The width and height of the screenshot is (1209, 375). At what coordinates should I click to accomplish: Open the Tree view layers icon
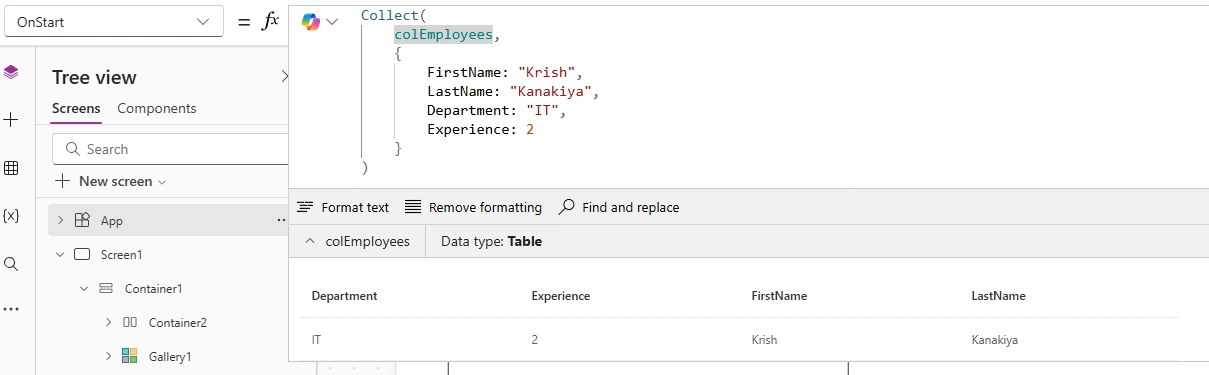pyautogui.click(x=11, y=72)
